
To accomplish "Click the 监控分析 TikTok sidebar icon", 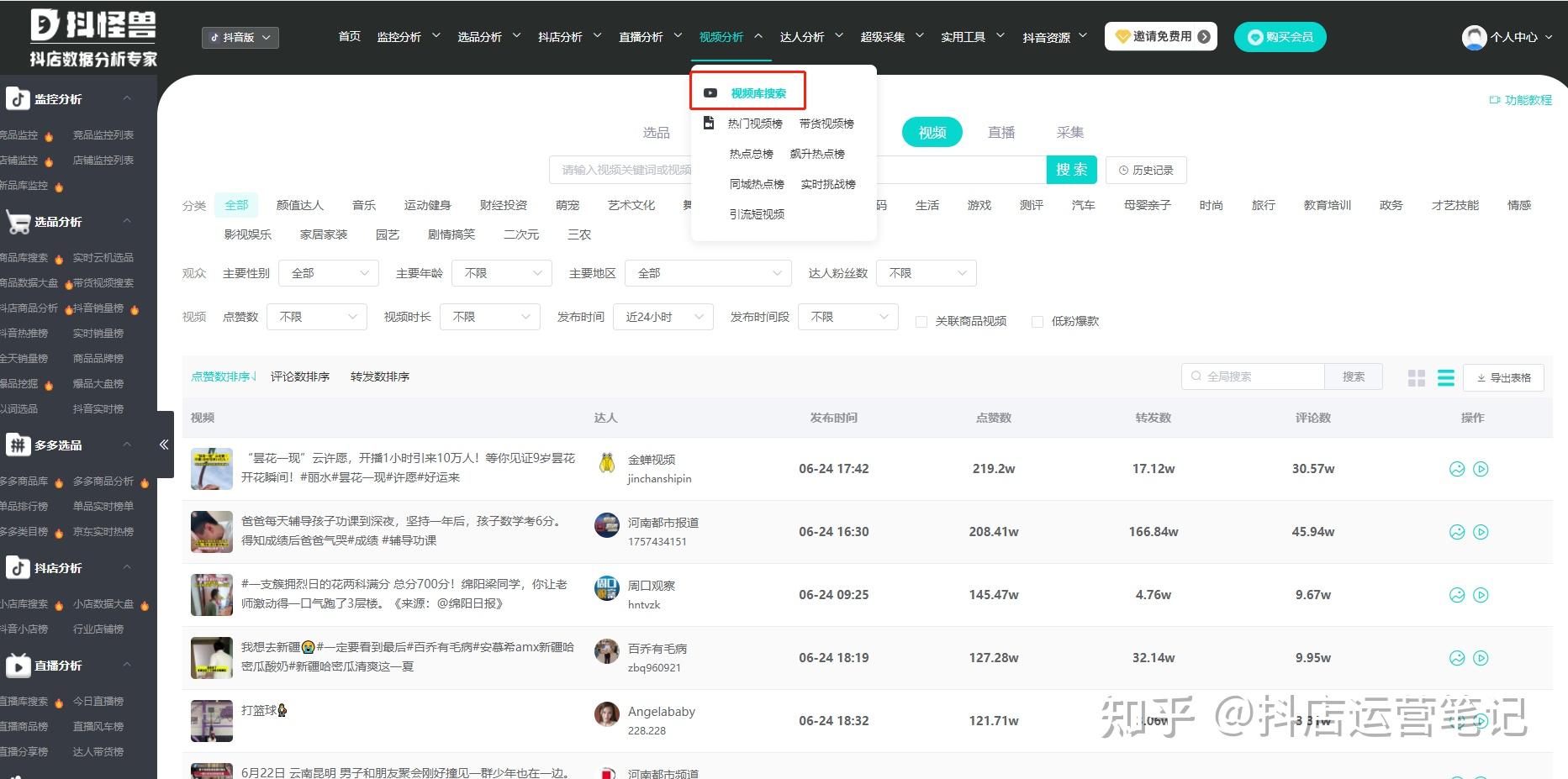I will click(18, 99).
